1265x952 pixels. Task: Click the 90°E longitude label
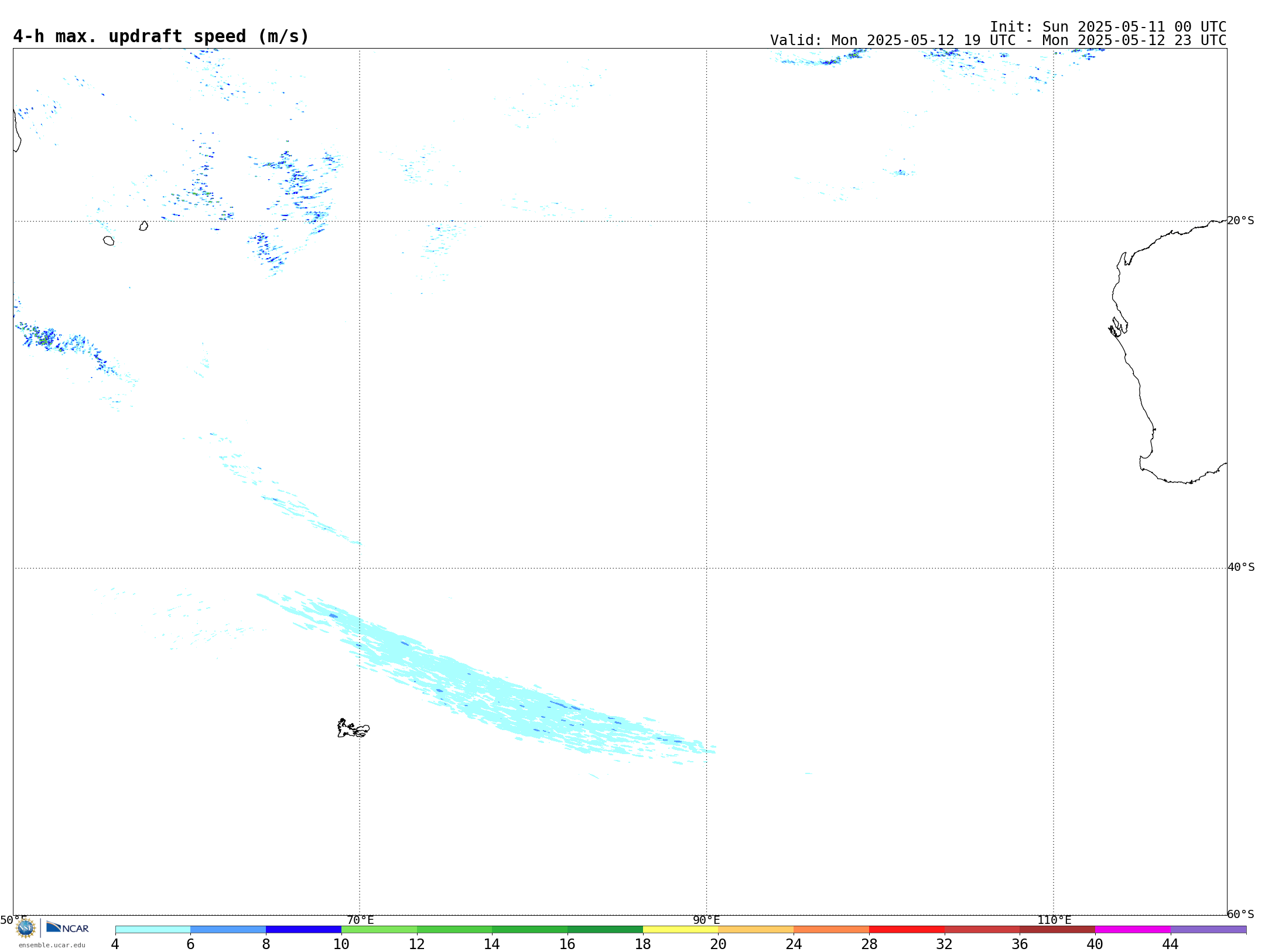706,920
